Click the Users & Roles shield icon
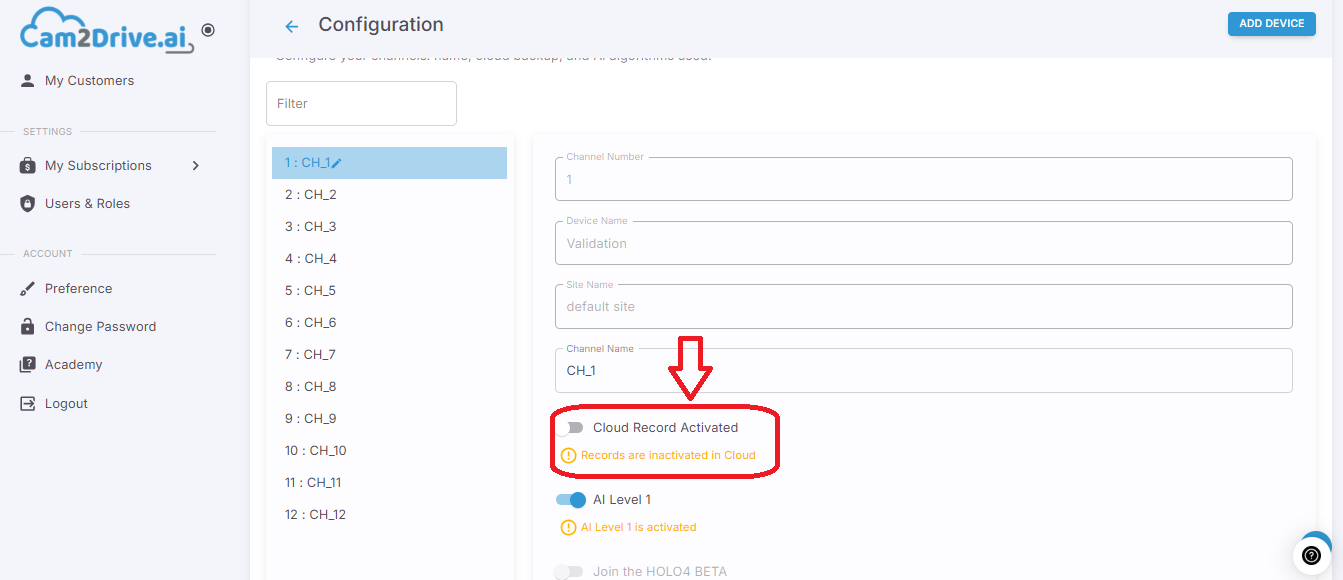The height and width of the screenshot is (580, 1343). (28, 203)
